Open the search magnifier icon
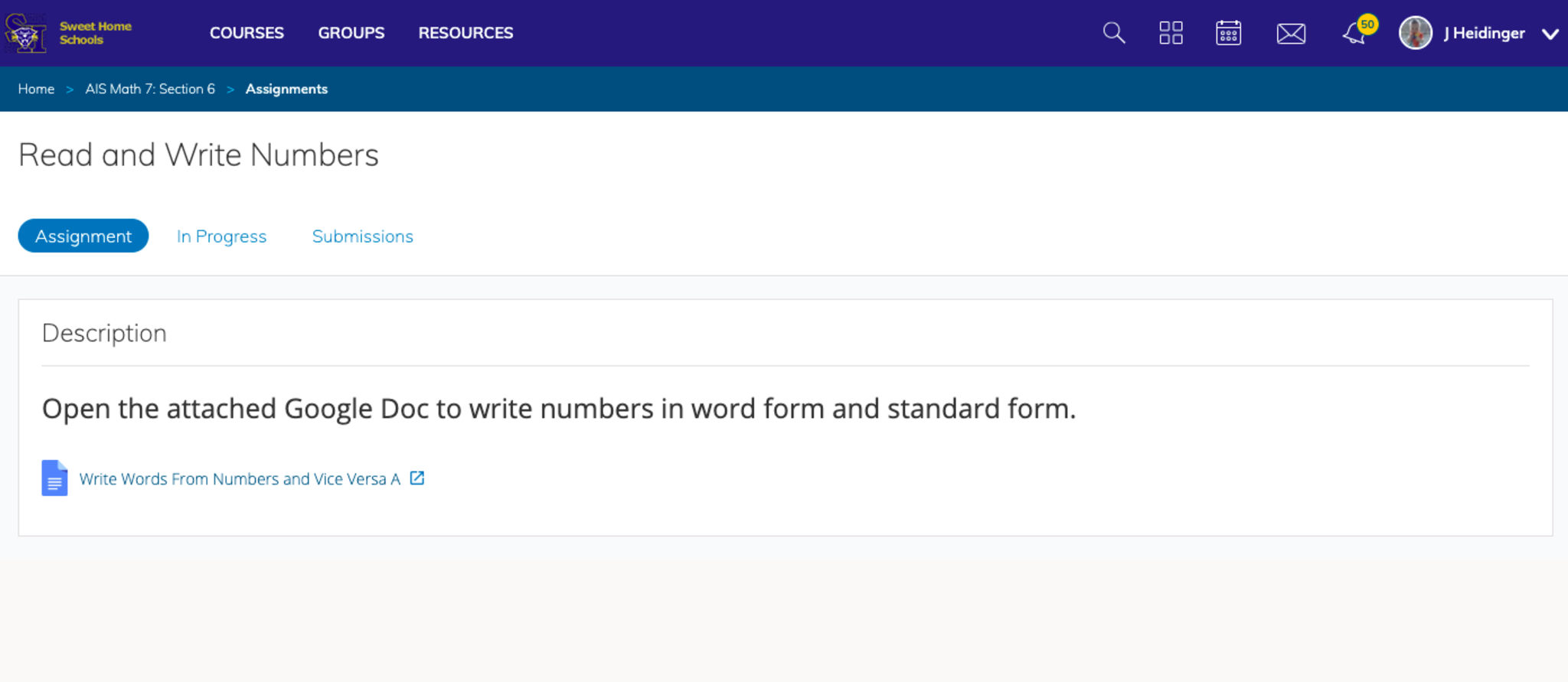 click(x=1114, y=33)
